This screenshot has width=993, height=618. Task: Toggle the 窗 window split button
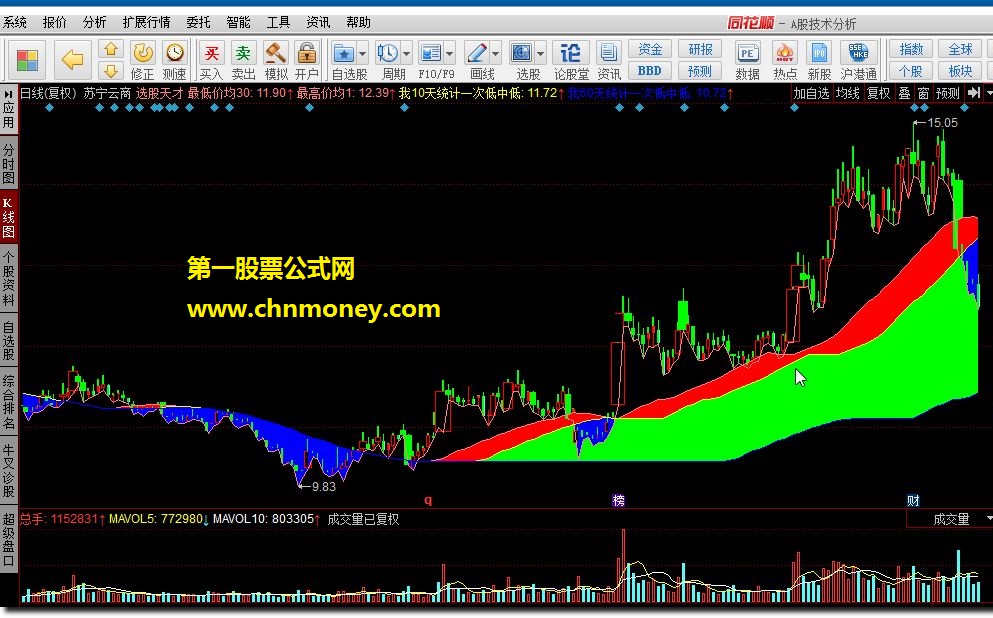click(923, 93)
